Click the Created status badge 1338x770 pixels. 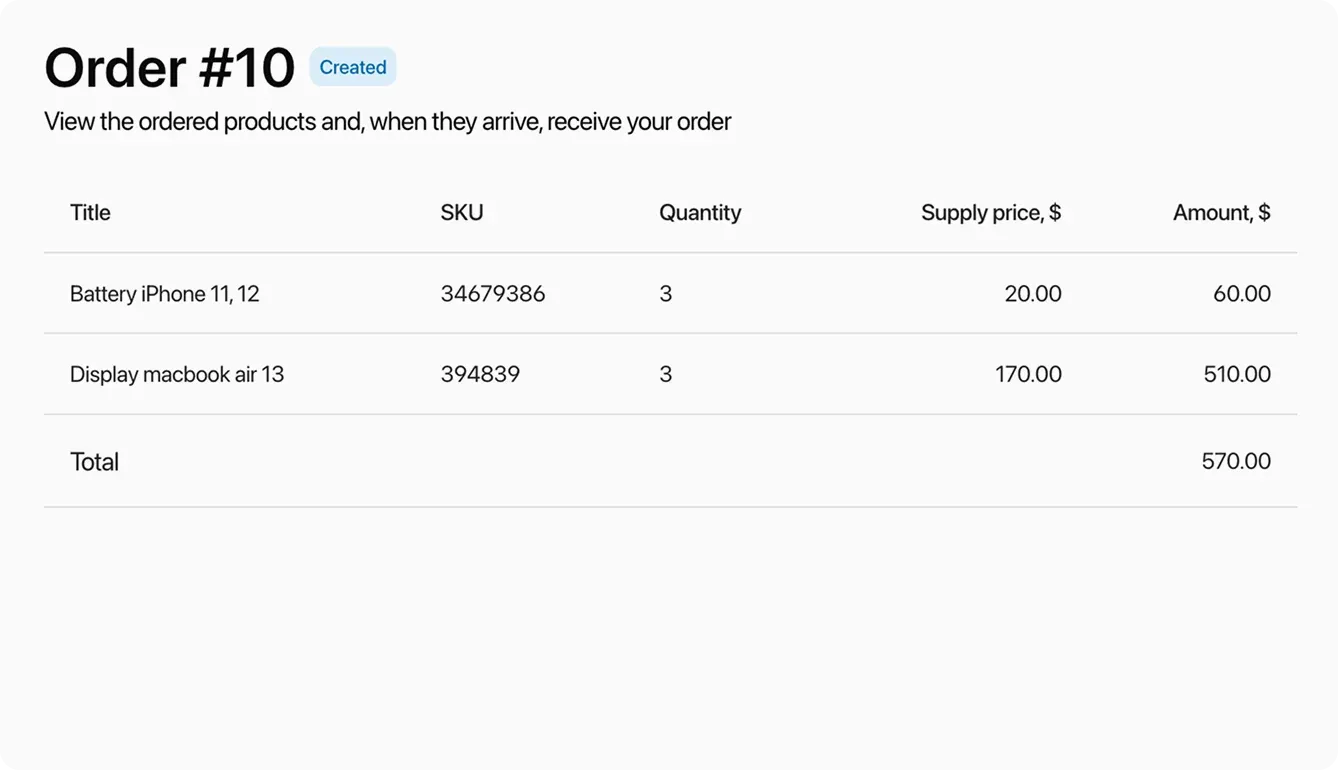352,67
